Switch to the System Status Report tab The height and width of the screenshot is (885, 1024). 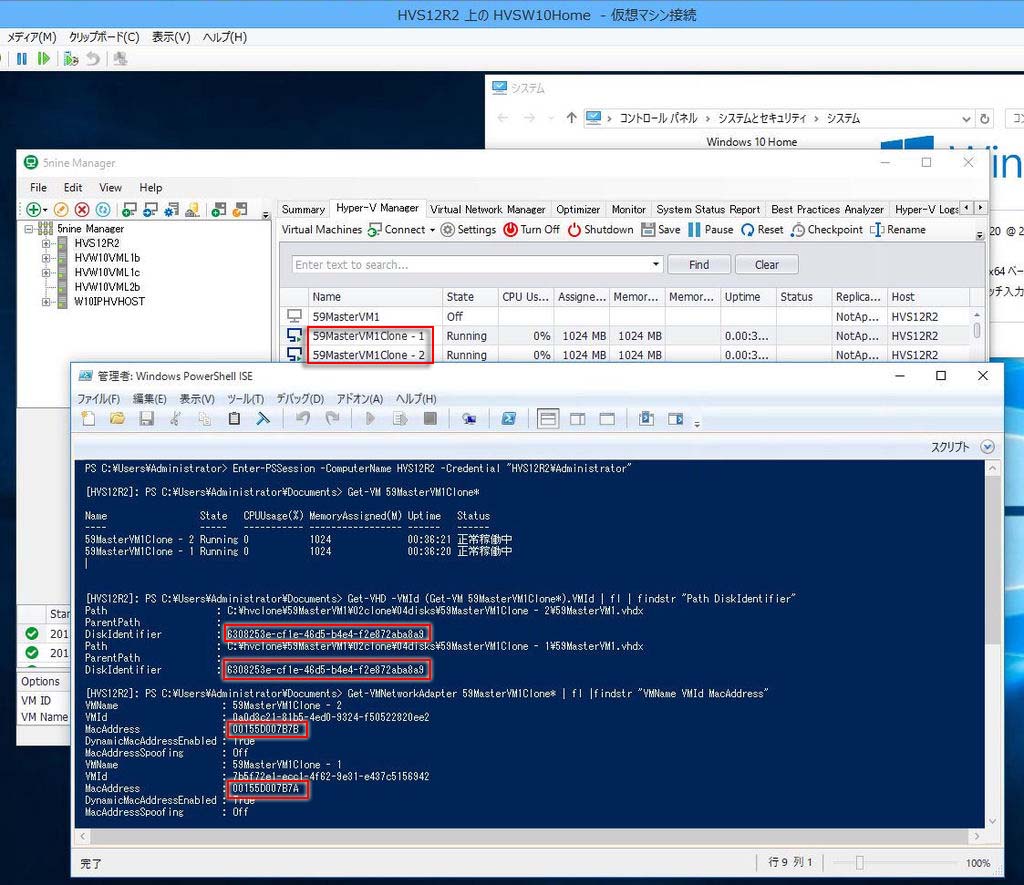(708, 209)
